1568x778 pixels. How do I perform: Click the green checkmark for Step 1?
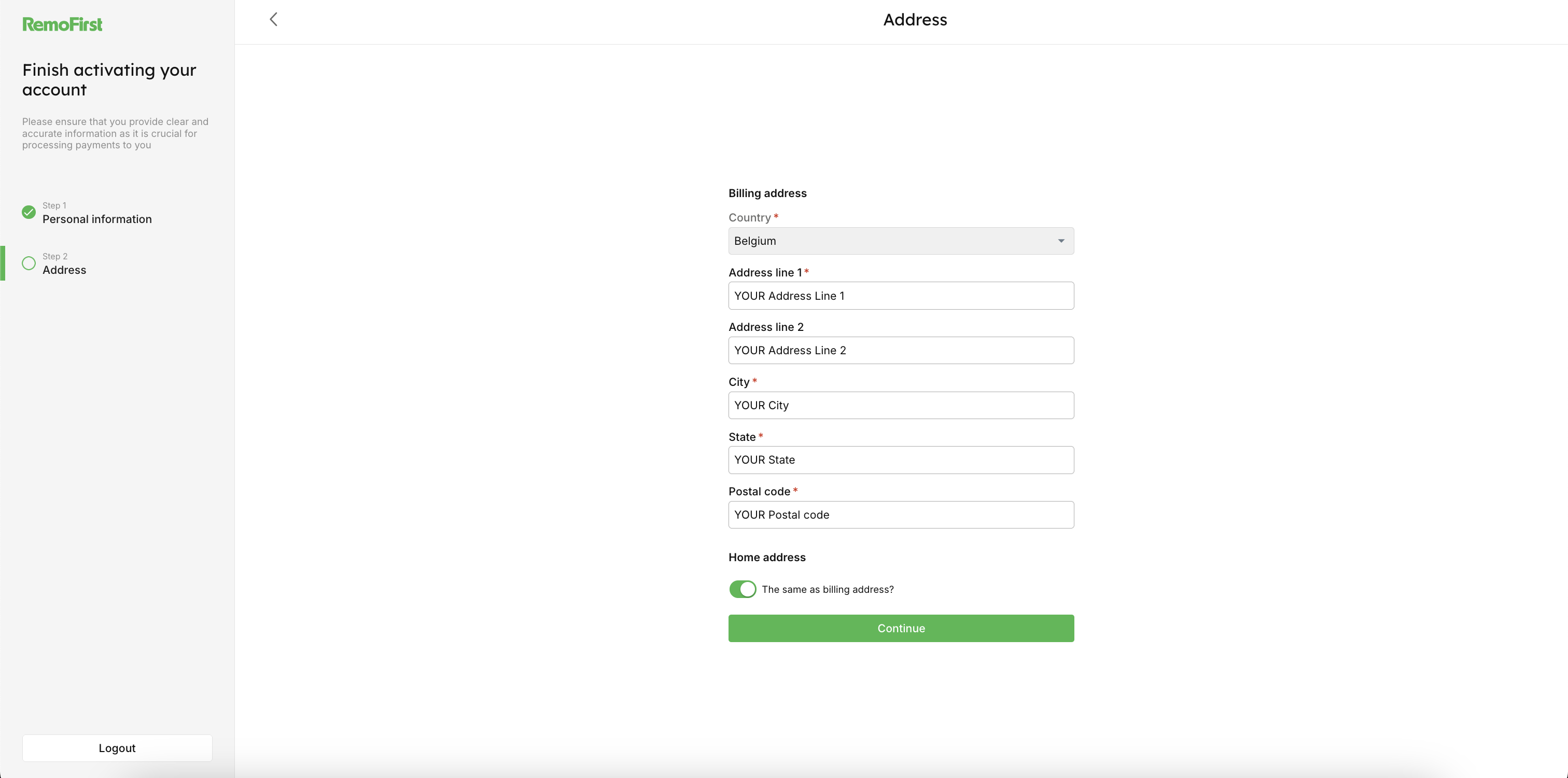coord(29,212)
